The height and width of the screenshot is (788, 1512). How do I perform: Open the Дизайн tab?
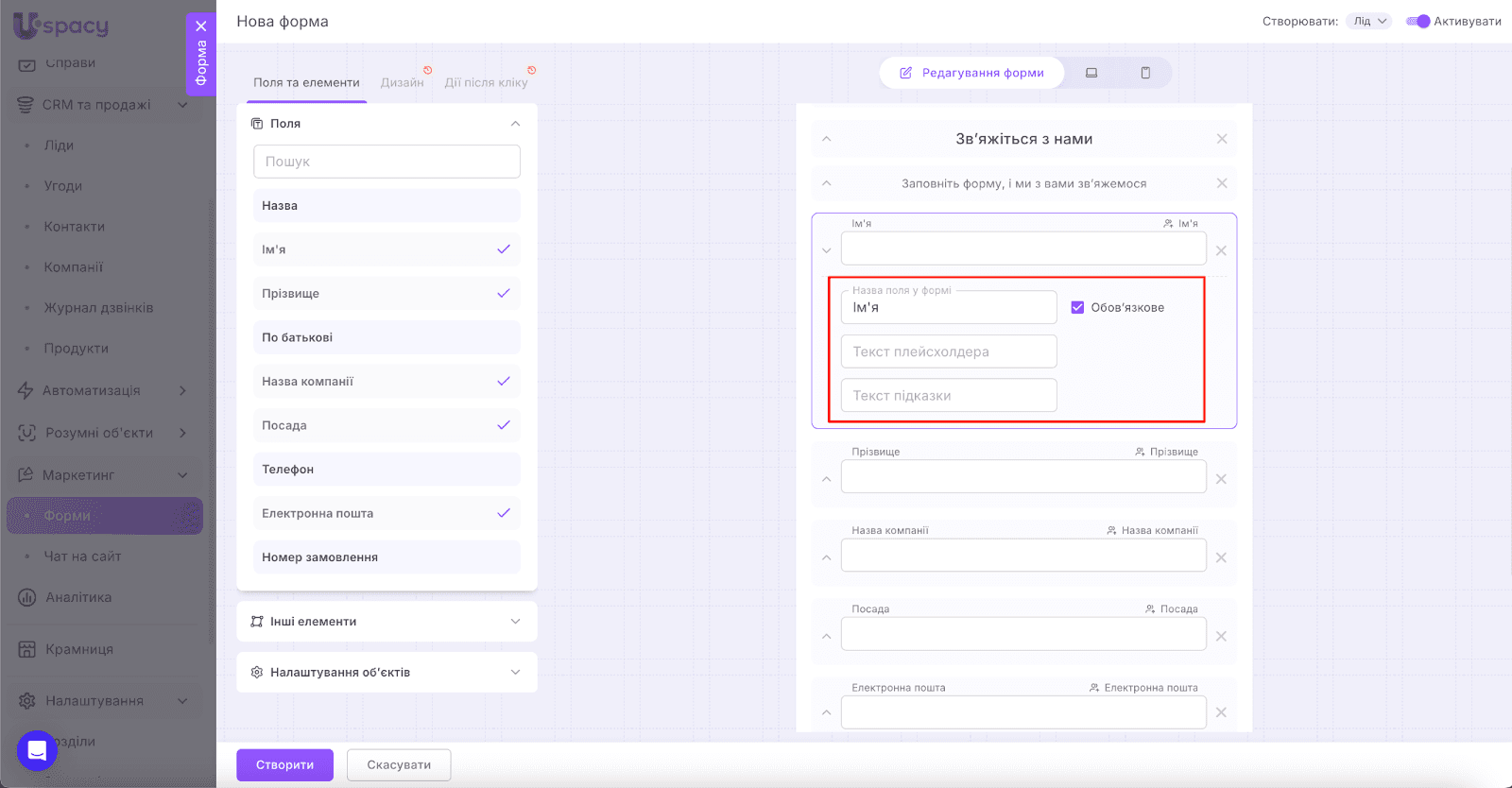(x=402, y=82)
